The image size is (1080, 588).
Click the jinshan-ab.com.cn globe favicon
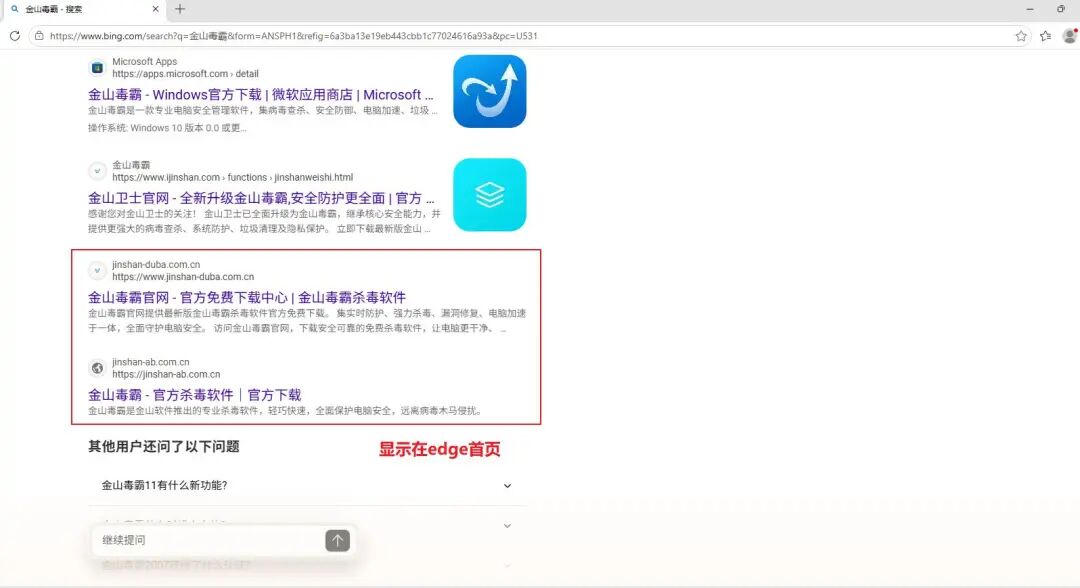(x=97, y=368)
